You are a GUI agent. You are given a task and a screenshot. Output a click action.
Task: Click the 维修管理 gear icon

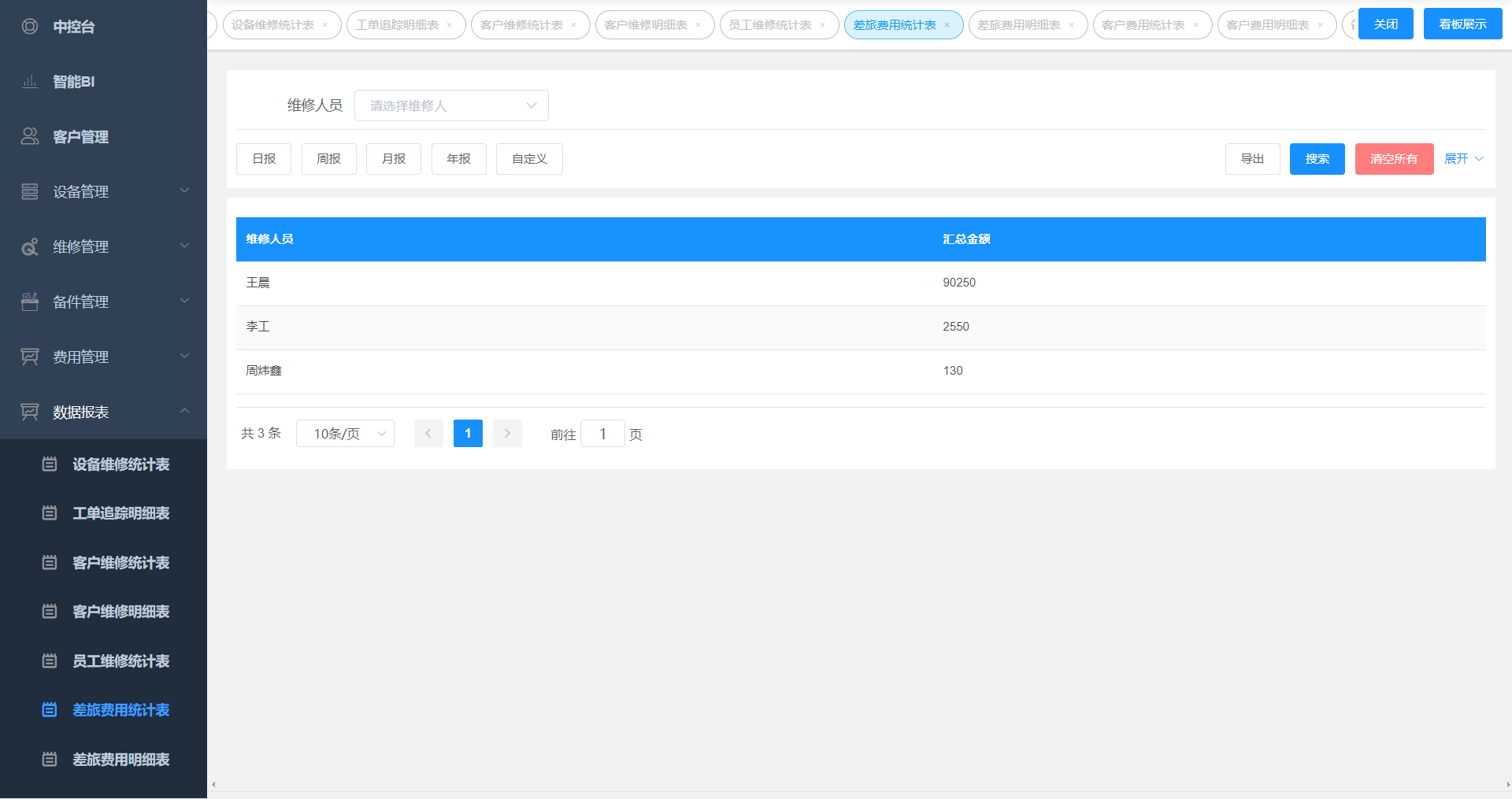click(30, 247)
